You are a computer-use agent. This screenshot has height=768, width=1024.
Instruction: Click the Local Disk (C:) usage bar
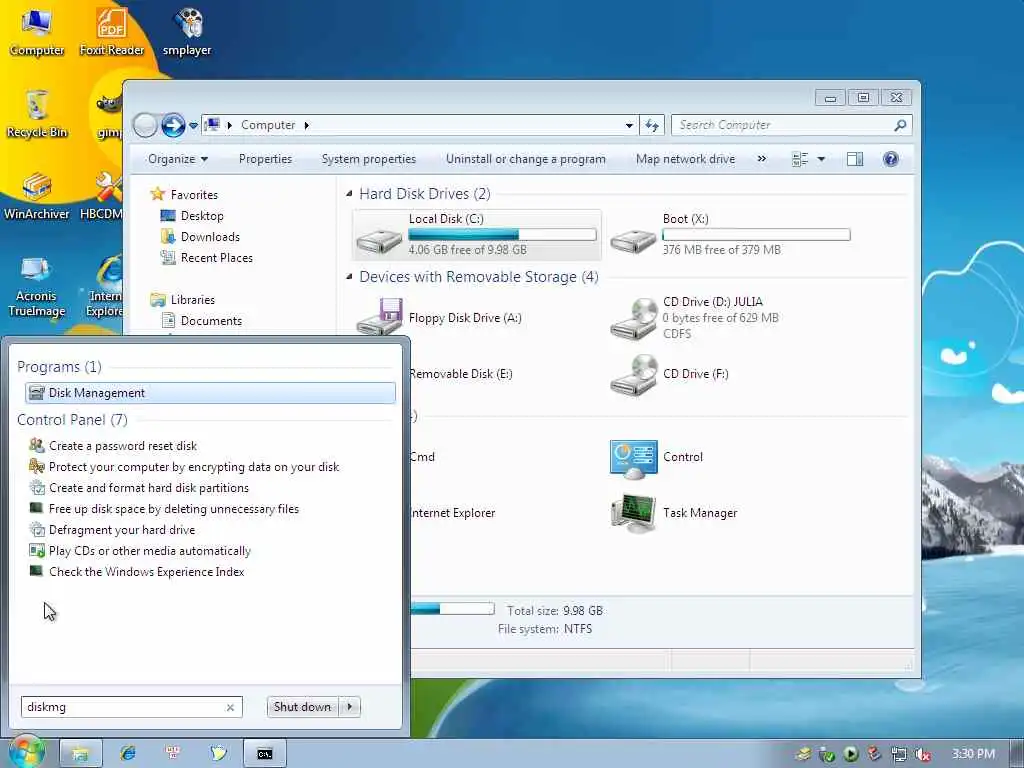click(x=502, y=234)
